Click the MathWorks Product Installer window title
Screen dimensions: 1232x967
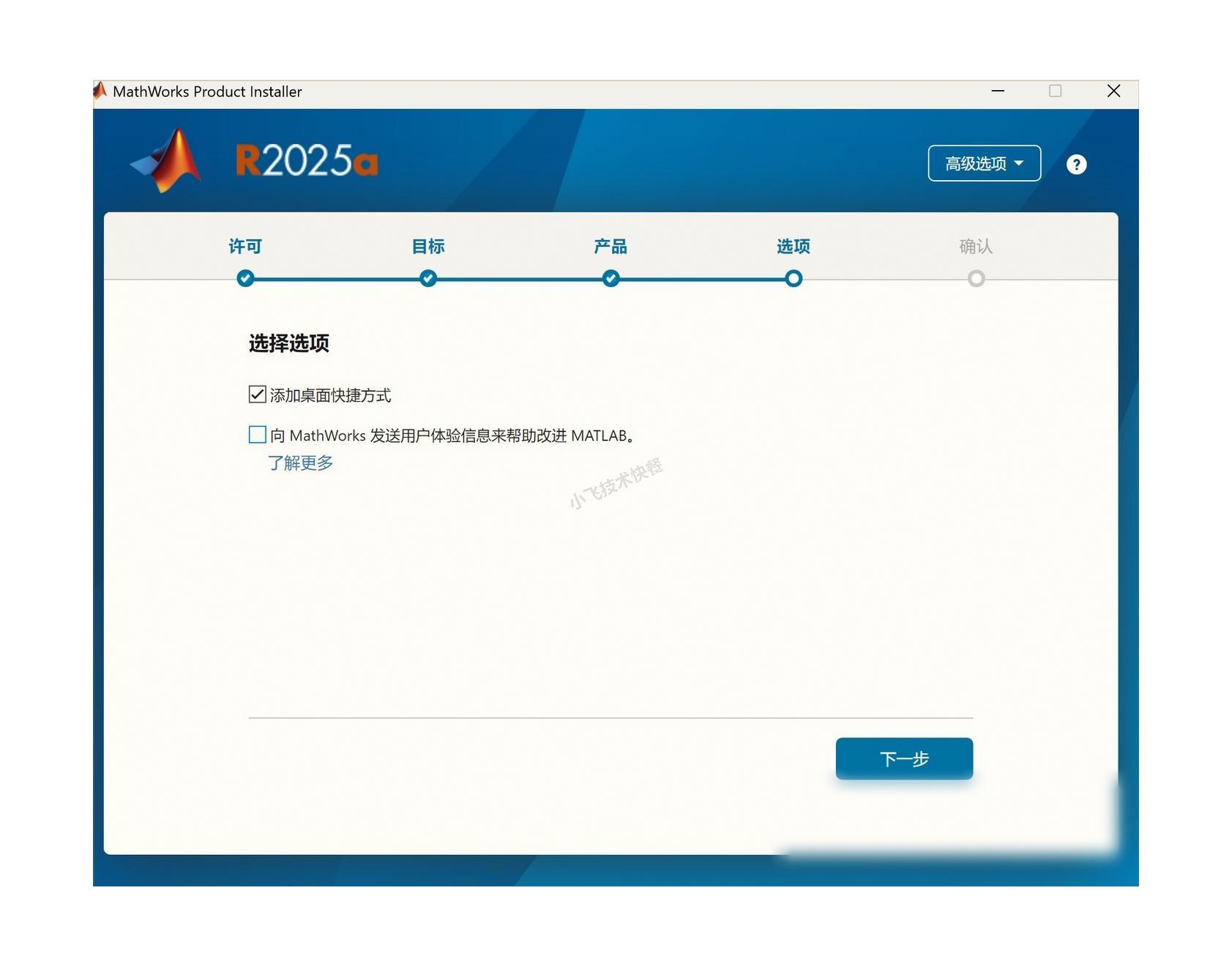[x=207, y=92]
